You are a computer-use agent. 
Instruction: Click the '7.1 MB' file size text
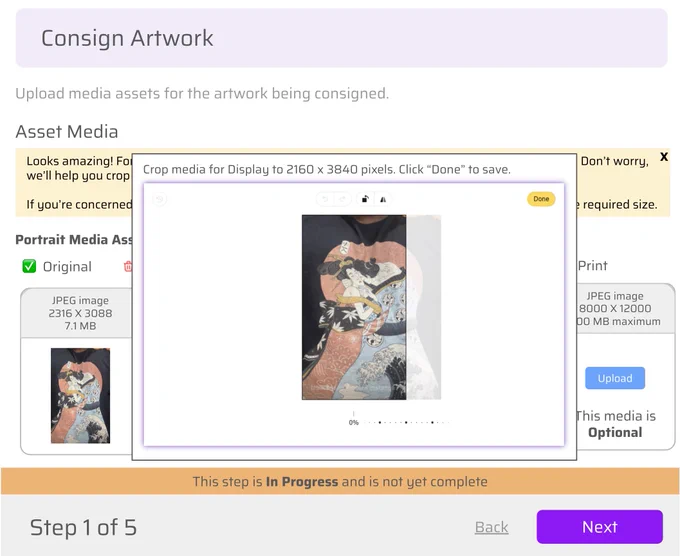80,326
